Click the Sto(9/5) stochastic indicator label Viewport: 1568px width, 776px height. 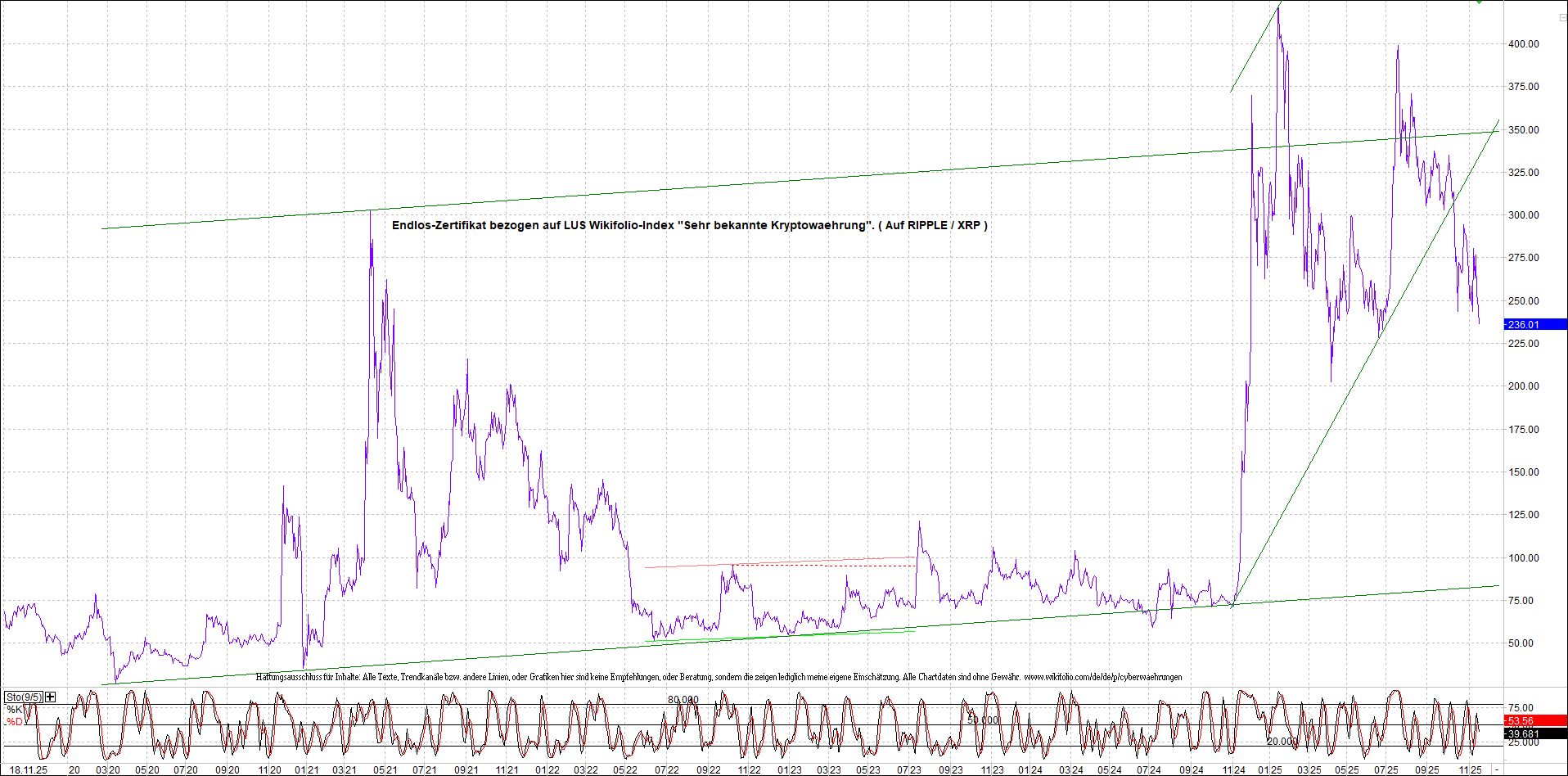(24, 697)
